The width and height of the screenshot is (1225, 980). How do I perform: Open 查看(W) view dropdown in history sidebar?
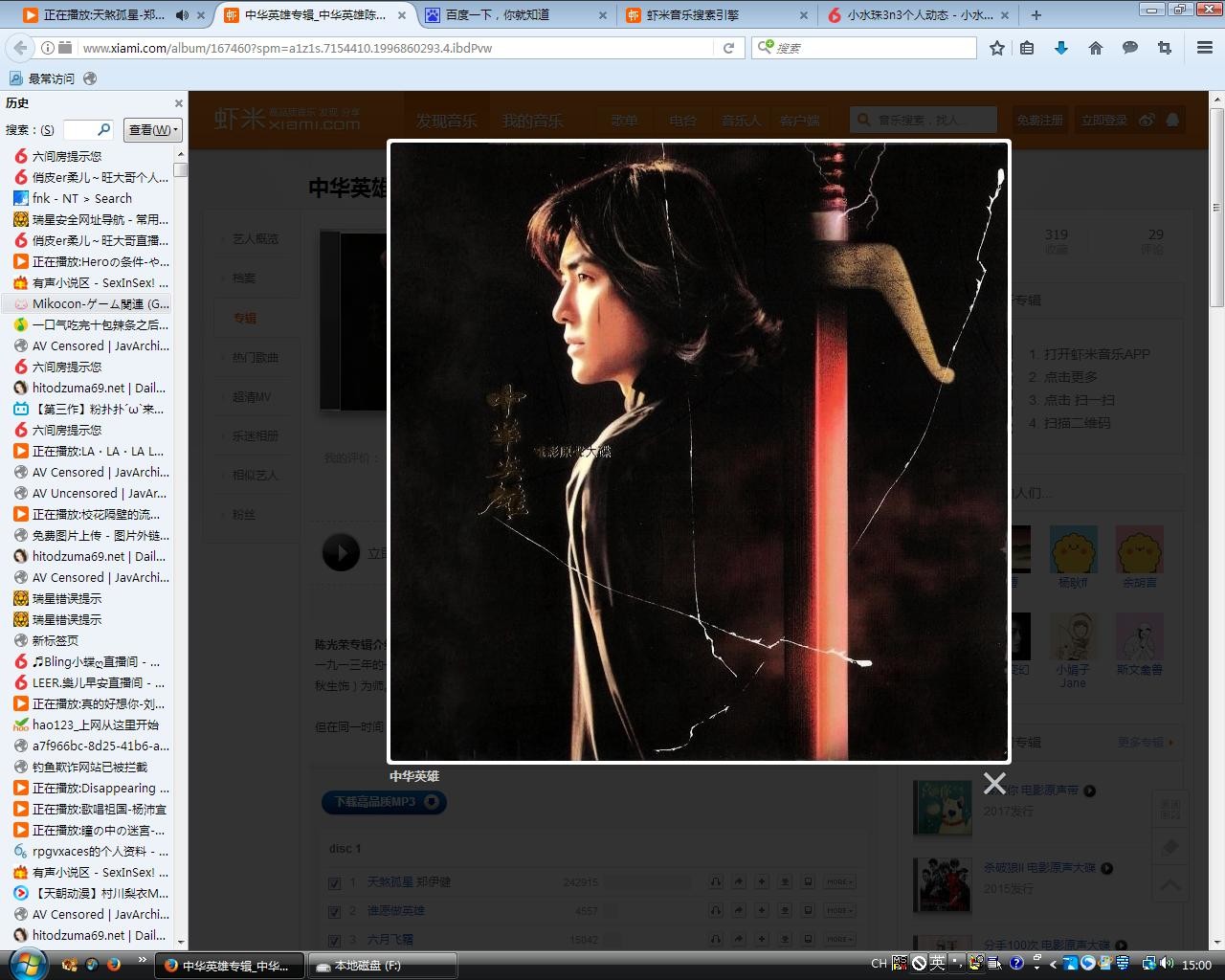pos(153,129)
